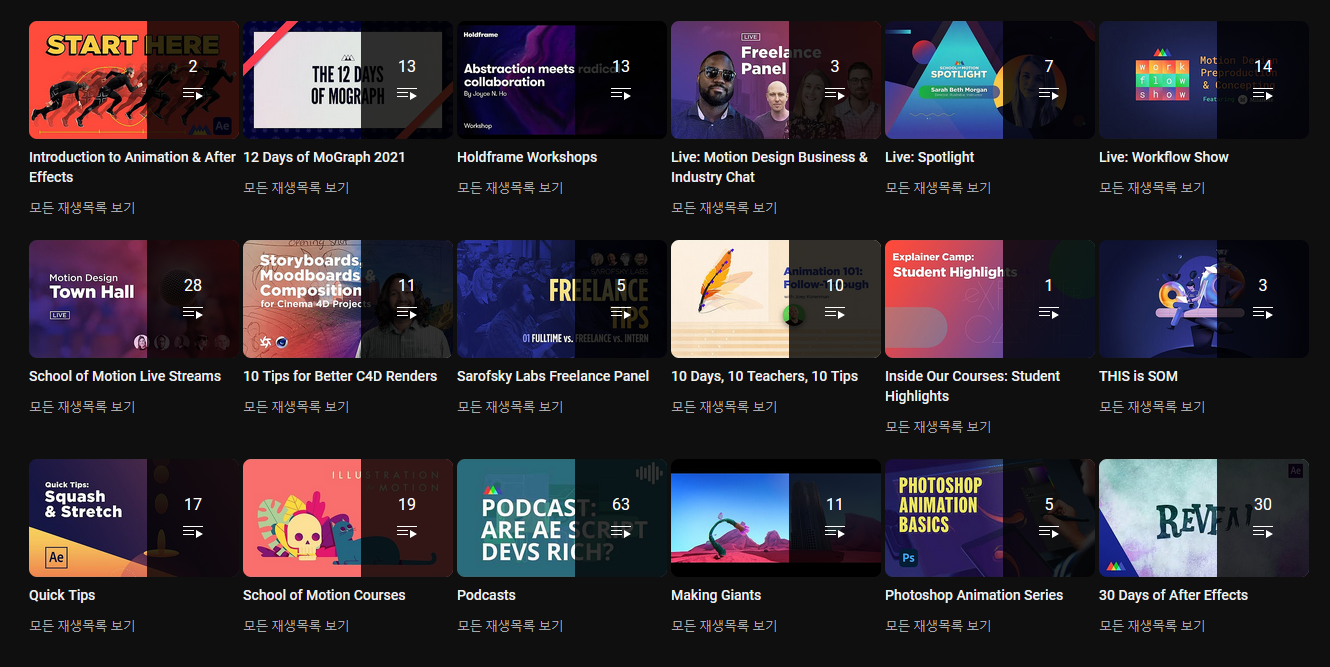Open Live: Motion Design Business & Industry Chat
This screenshot has height=667, width=1330.
click(769, 167)
